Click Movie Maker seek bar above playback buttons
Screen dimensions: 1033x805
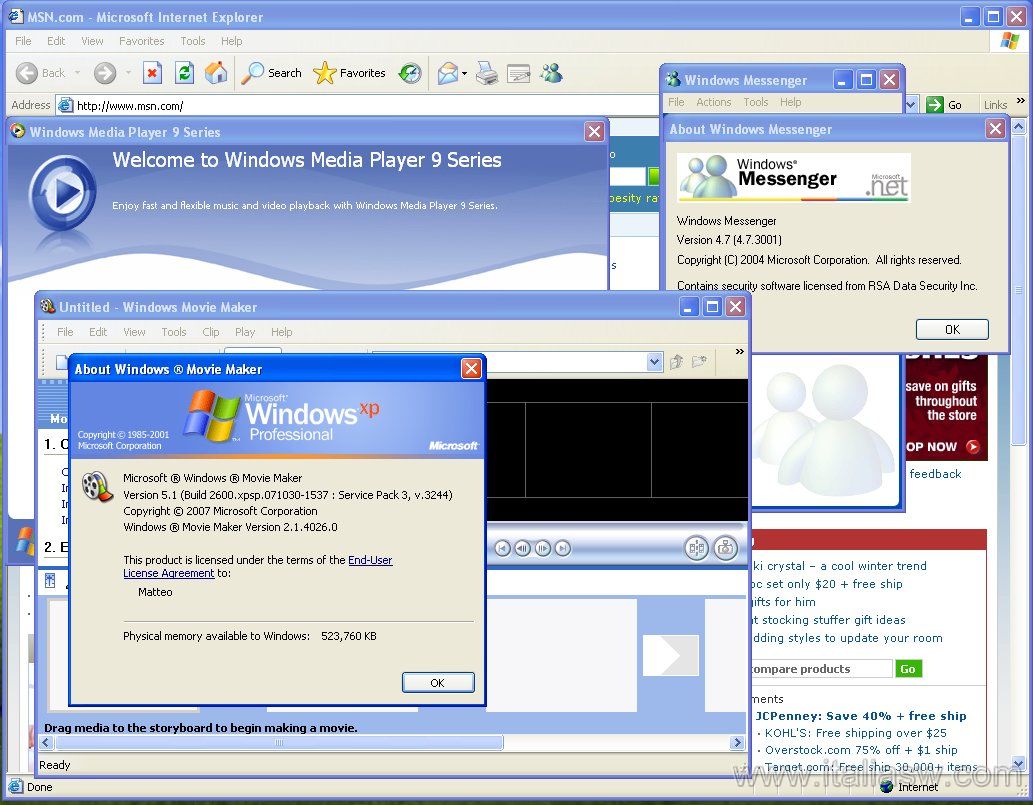point(617,527)
